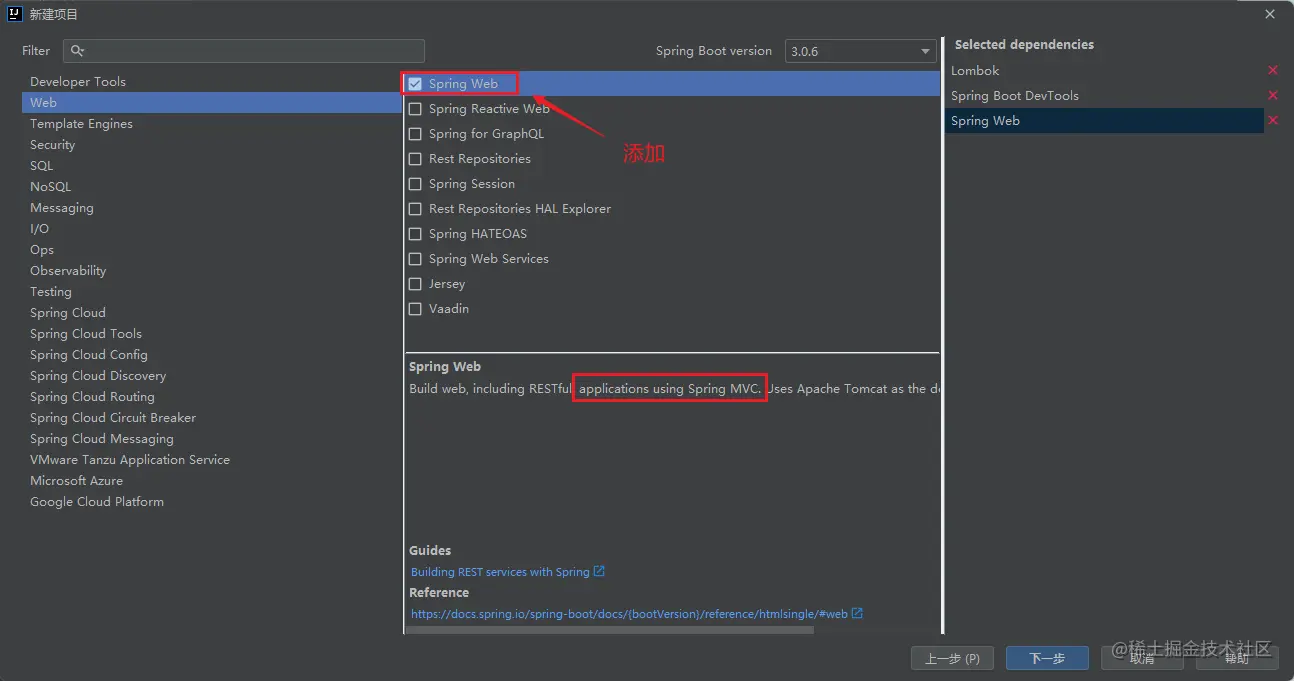This screenshot has width=1294, height=681.
Task: Tick the Vaadin checkbox
Action: pos(415,309)
